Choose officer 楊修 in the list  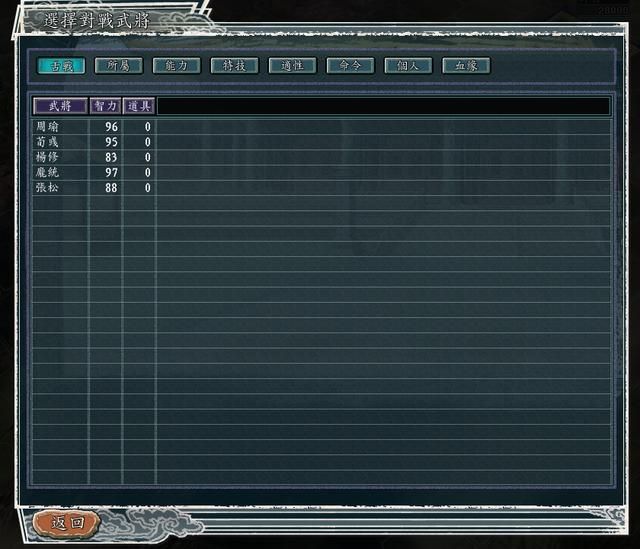click(47, 157)
